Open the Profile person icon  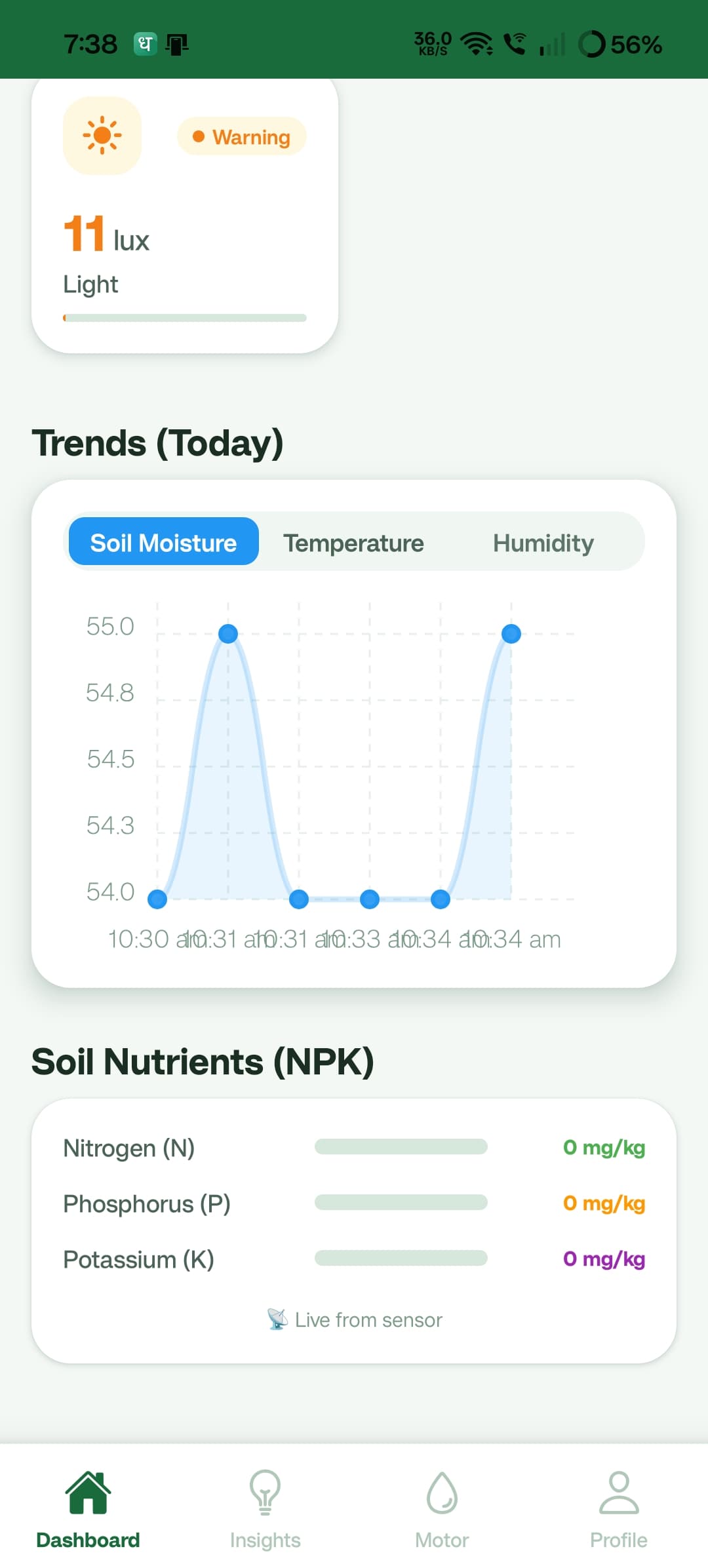[x=619, y=1493]
